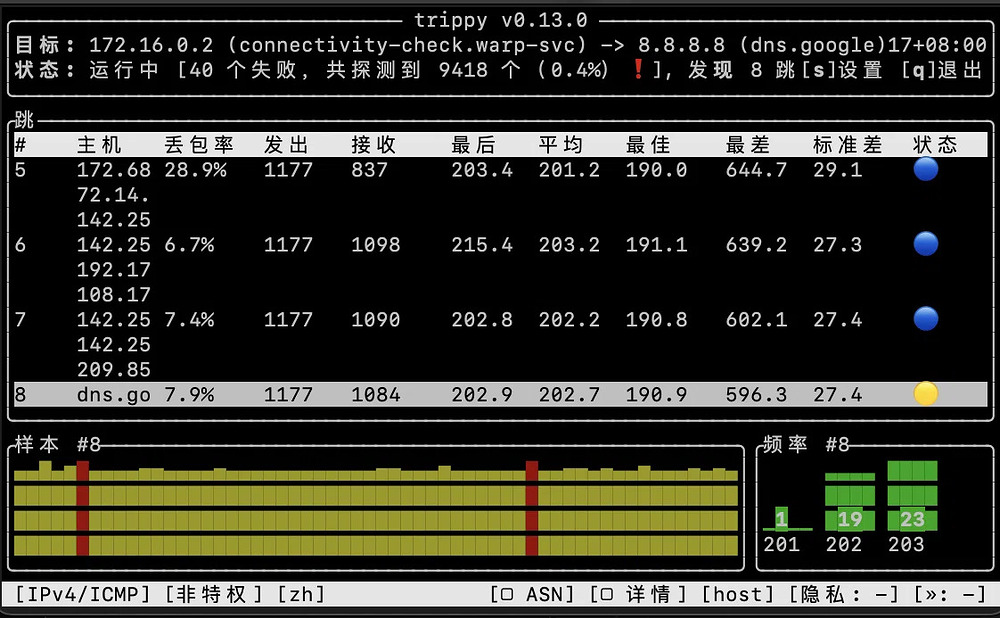
Task: Click the 596.3 worst latency value
Action: coord(756,395)
